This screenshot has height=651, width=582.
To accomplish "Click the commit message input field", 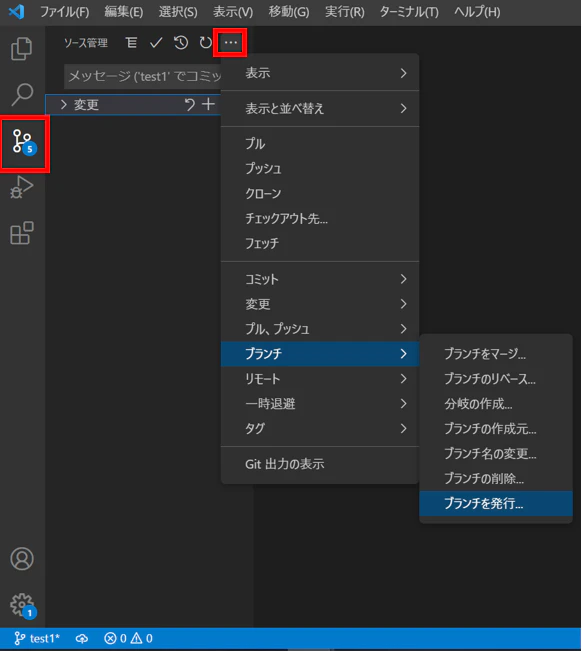I will pyautogui.click(x=143, y=76).
